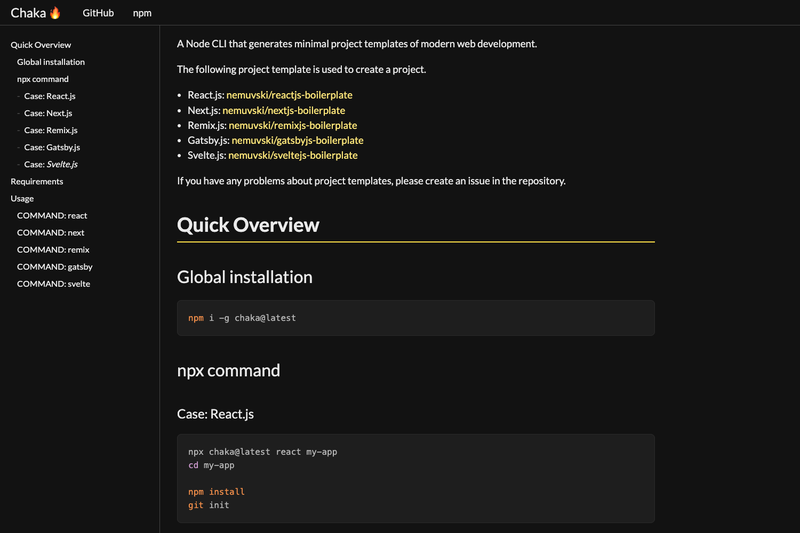Jump to Case: Svelte.js sidebar entry

click(x=51, y=164)
